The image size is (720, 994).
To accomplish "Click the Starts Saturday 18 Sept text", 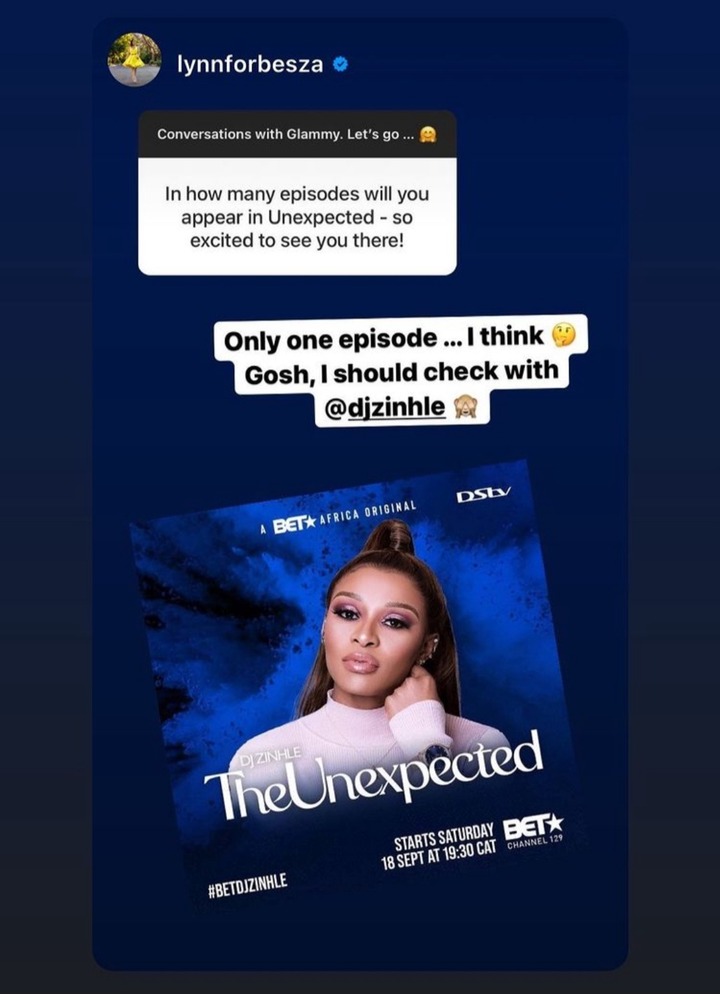I will 440,848.
